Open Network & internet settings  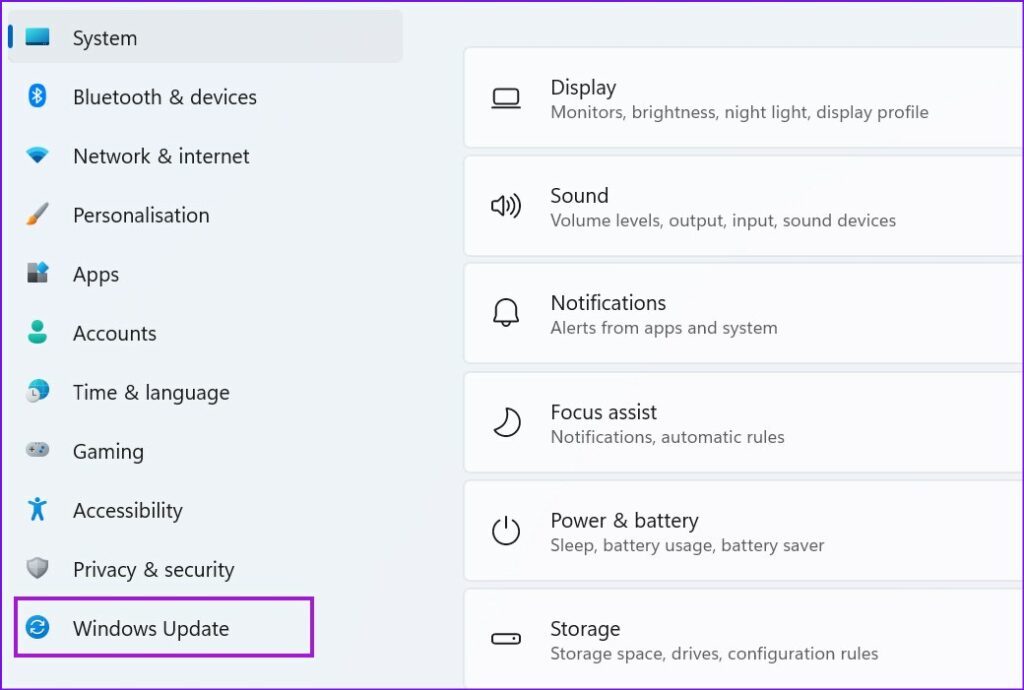160,156
